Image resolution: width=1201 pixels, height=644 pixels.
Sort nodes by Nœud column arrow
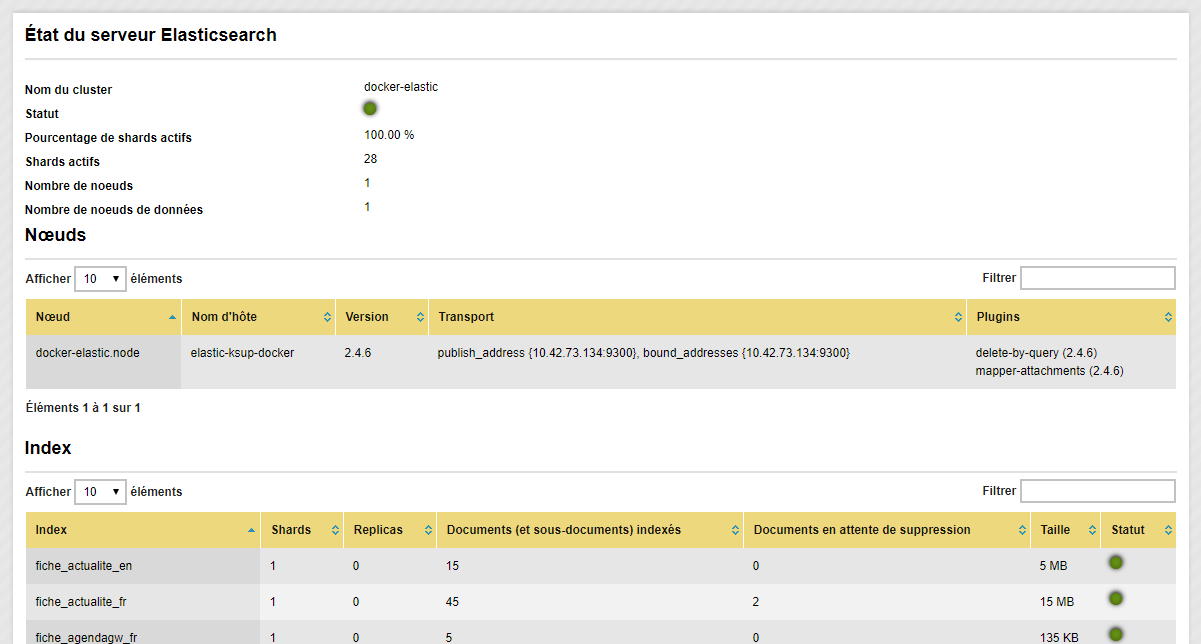pyautogui.click(x=173, y=317)
